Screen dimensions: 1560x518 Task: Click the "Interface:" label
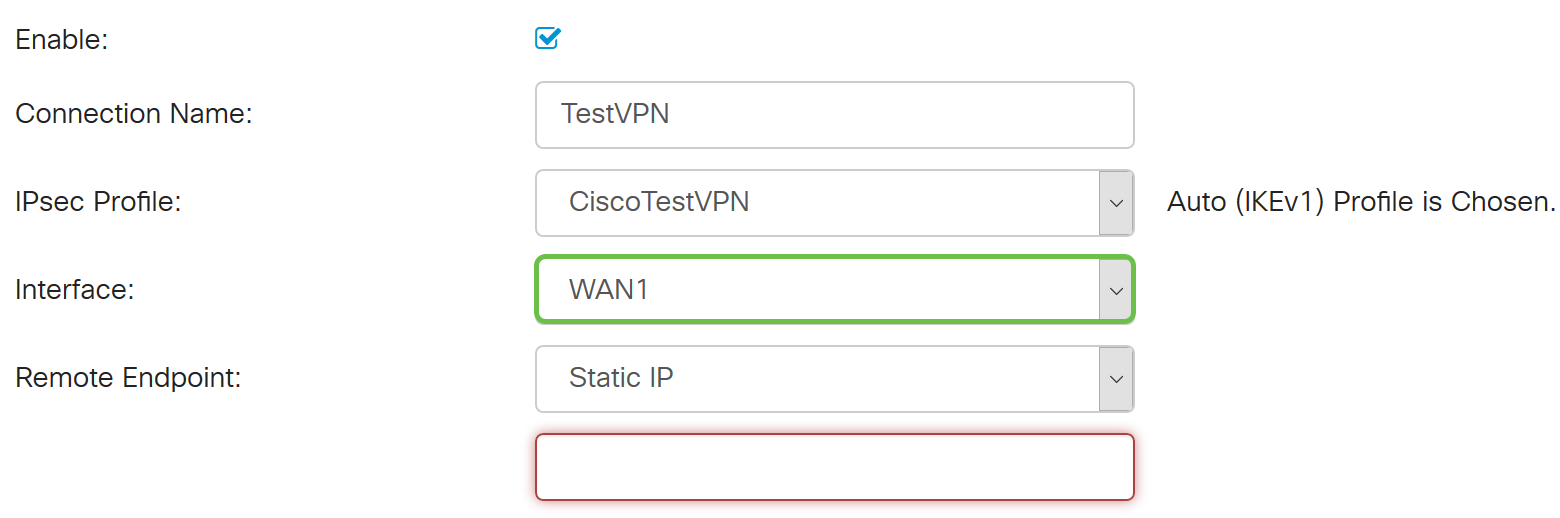click(75, 290)
